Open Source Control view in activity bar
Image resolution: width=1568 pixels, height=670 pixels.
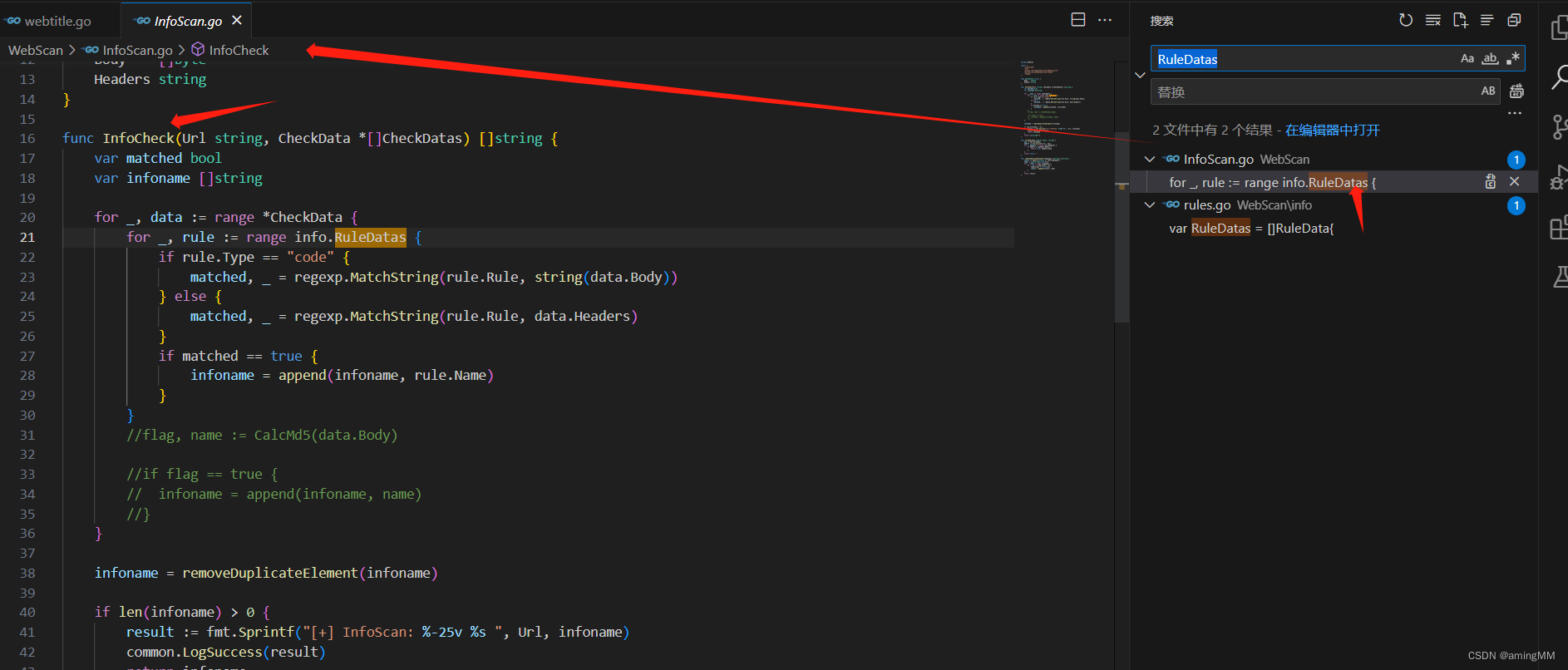click(x=1559, y=127)
